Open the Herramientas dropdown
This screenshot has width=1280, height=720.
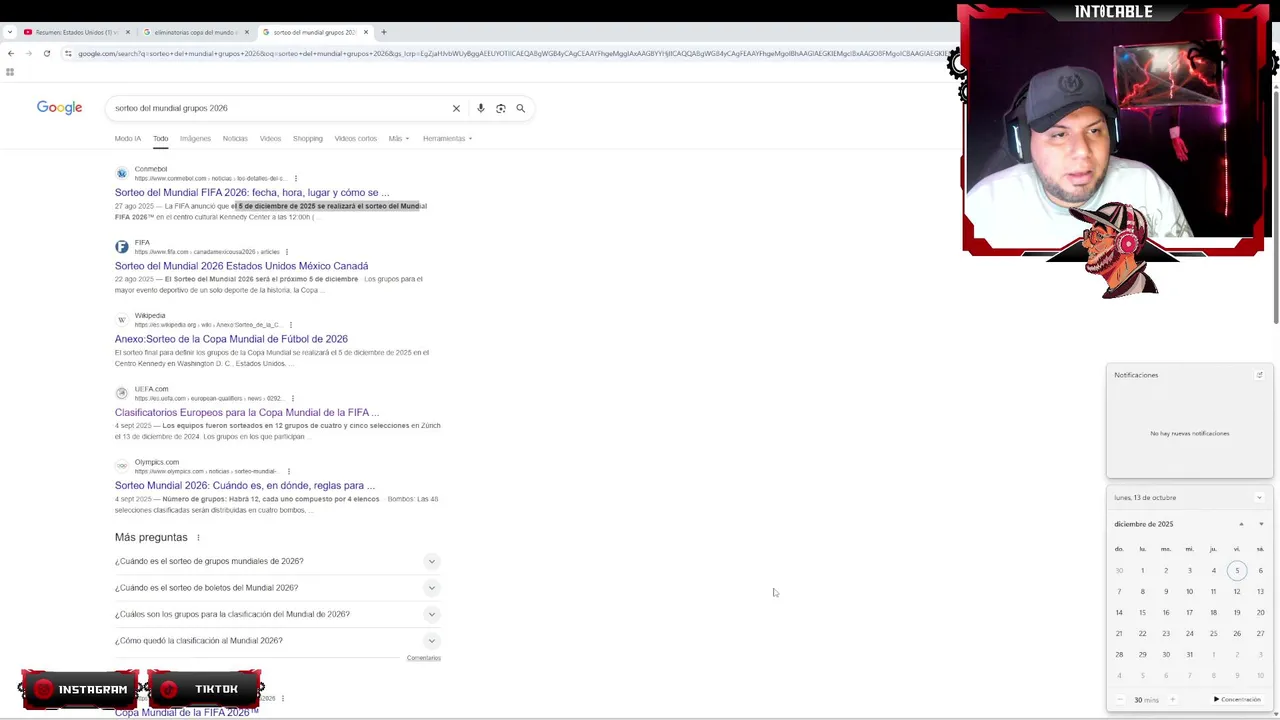pos(447,138)
